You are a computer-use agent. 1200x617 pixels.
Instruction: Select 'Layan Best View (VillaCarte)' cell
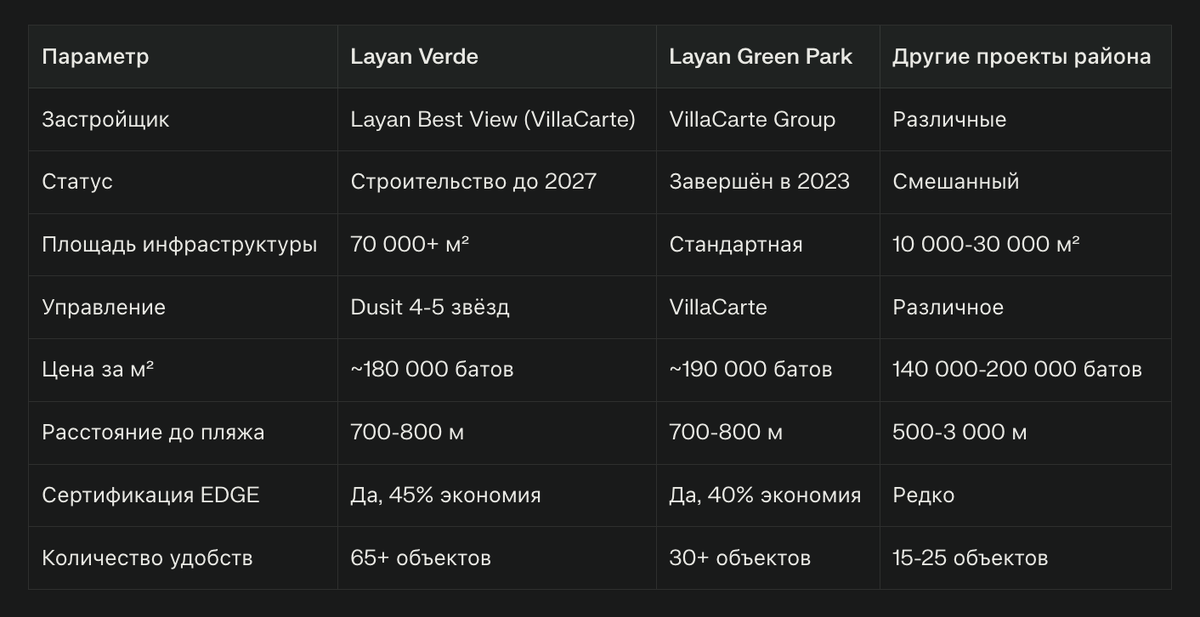493,120
